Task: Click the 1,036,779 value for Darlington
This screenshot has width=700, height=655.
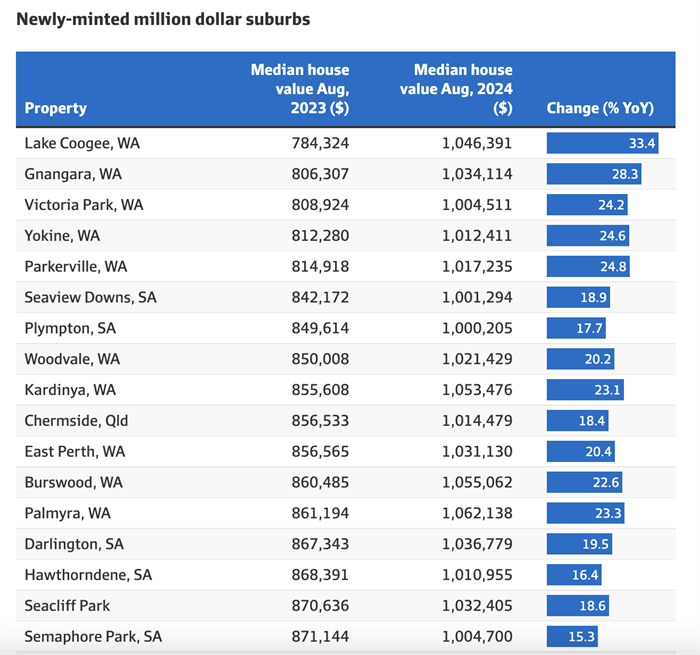Action: pyautogui.click(x=477, y=544)
